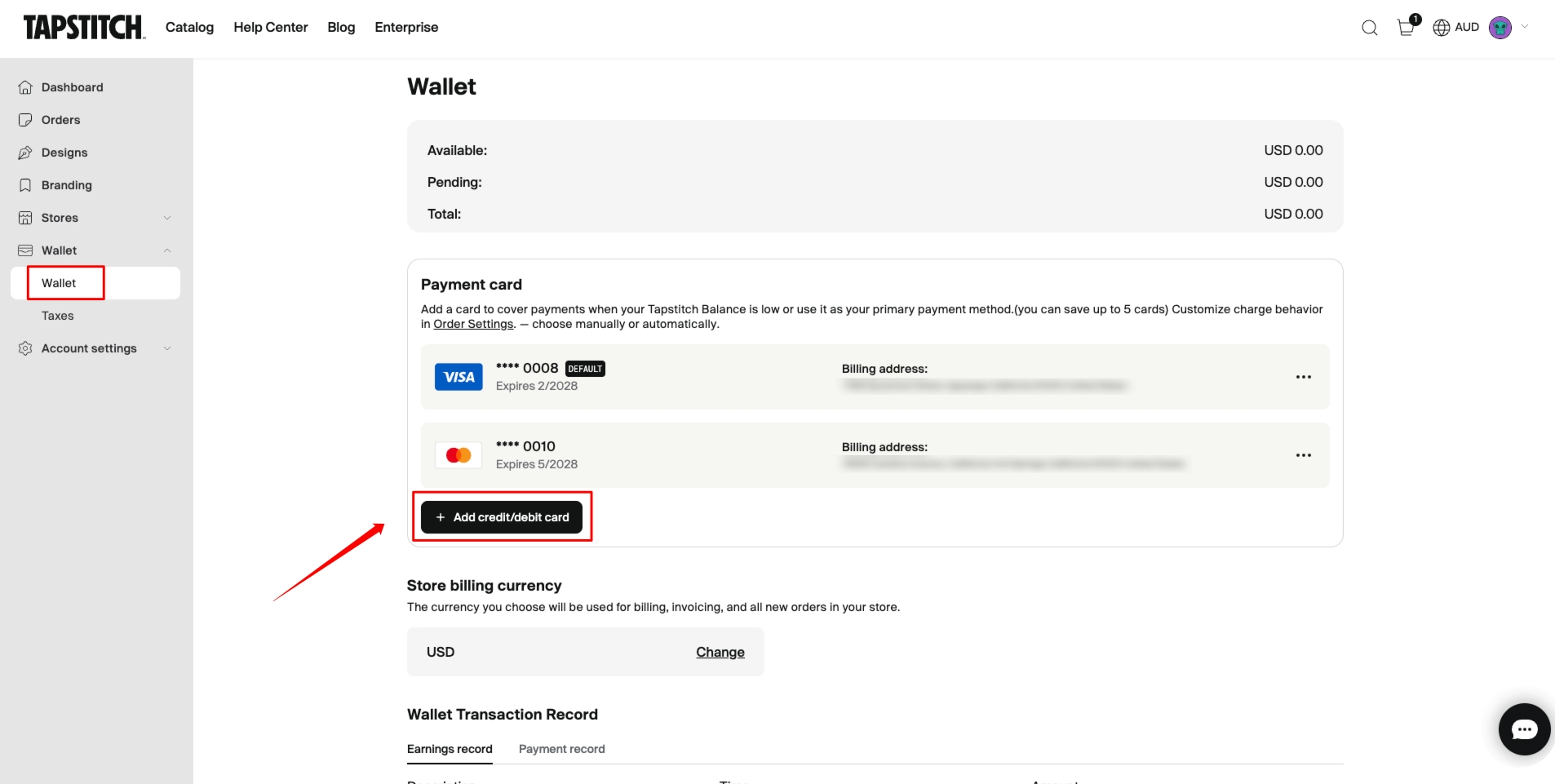Viewport: 1555px width, 784px height.
Task: Open Help Center in top navigation
Action: tap(271, 28)
